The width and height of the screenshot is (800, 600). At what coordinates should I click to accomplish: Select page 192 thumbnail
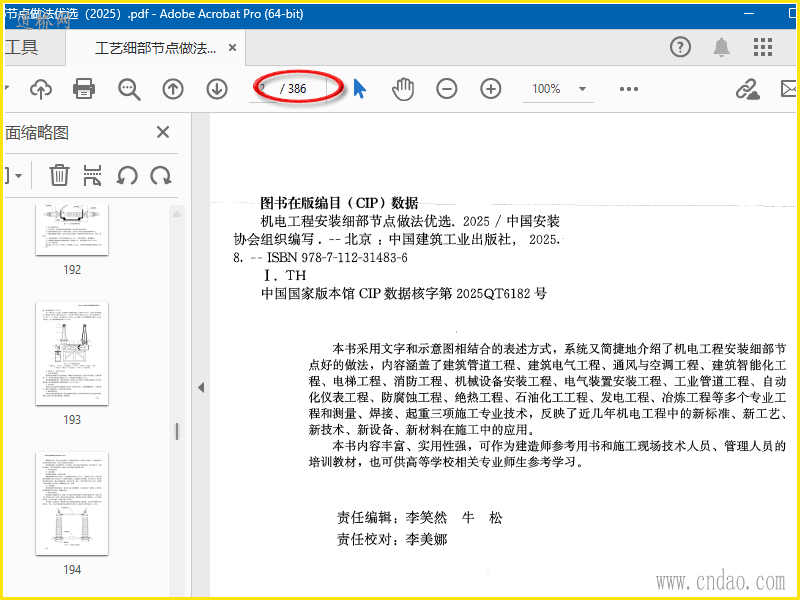72,231
